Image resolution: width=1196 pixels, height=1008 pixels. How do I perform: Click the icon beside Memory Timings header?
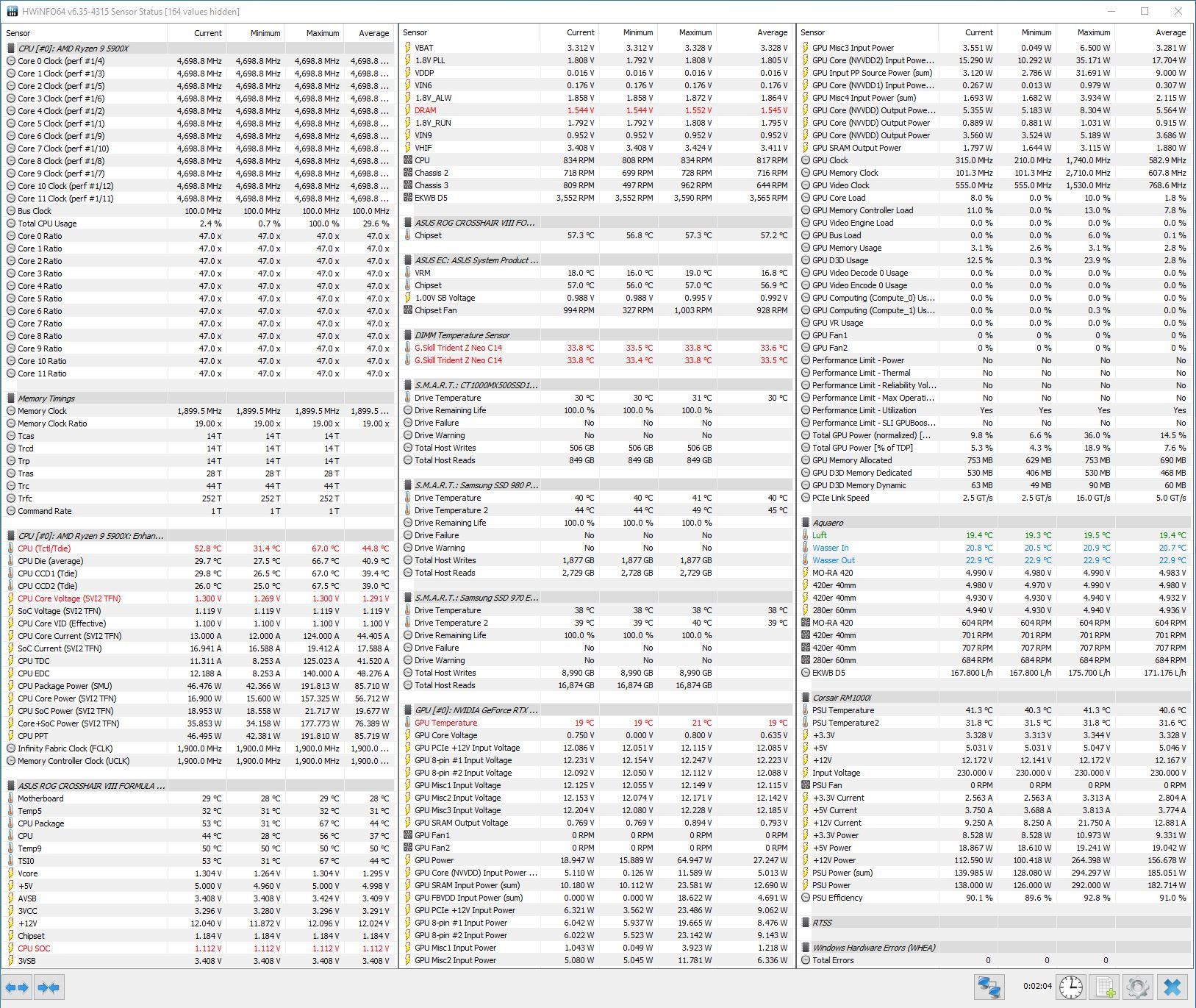coord(11,398)
